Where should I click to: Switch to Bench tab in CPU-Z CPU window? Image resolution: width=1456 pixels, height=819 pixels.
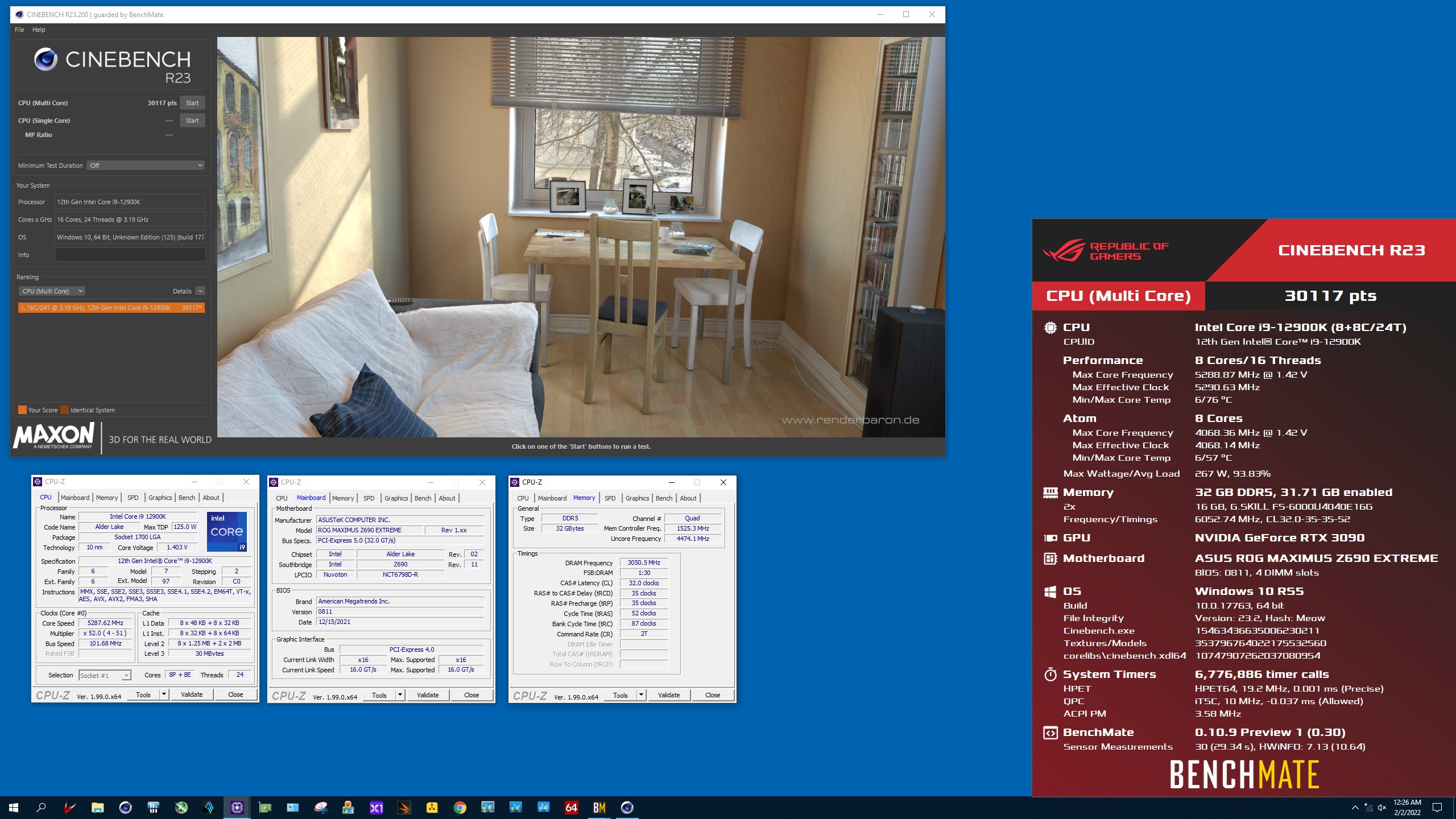click(x=187, y=498)
